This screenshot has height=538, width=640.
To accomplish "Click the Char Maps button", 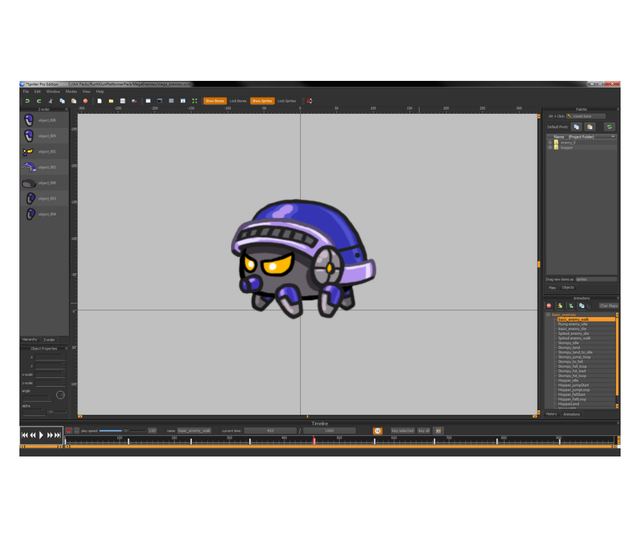I will point(608,306).
